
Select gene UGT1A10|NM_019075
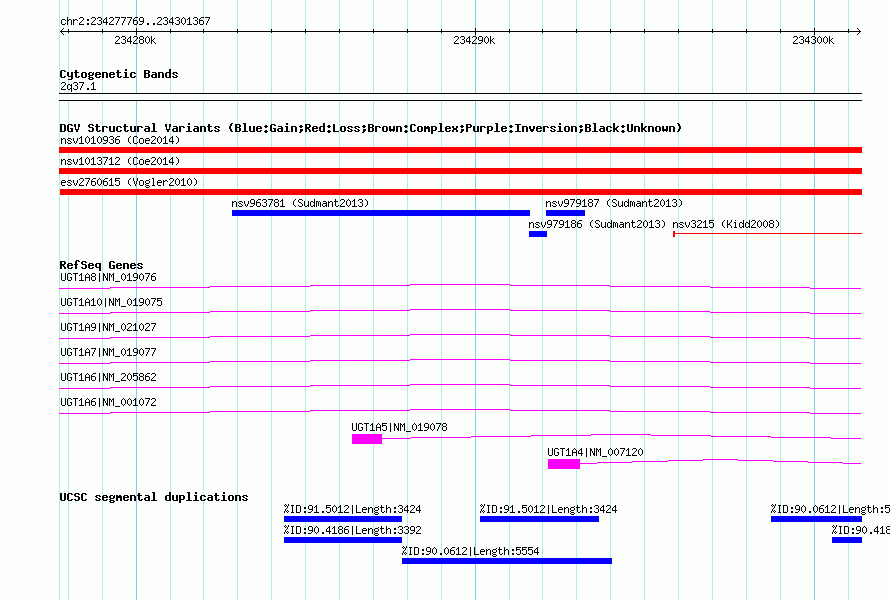point(111,303)
